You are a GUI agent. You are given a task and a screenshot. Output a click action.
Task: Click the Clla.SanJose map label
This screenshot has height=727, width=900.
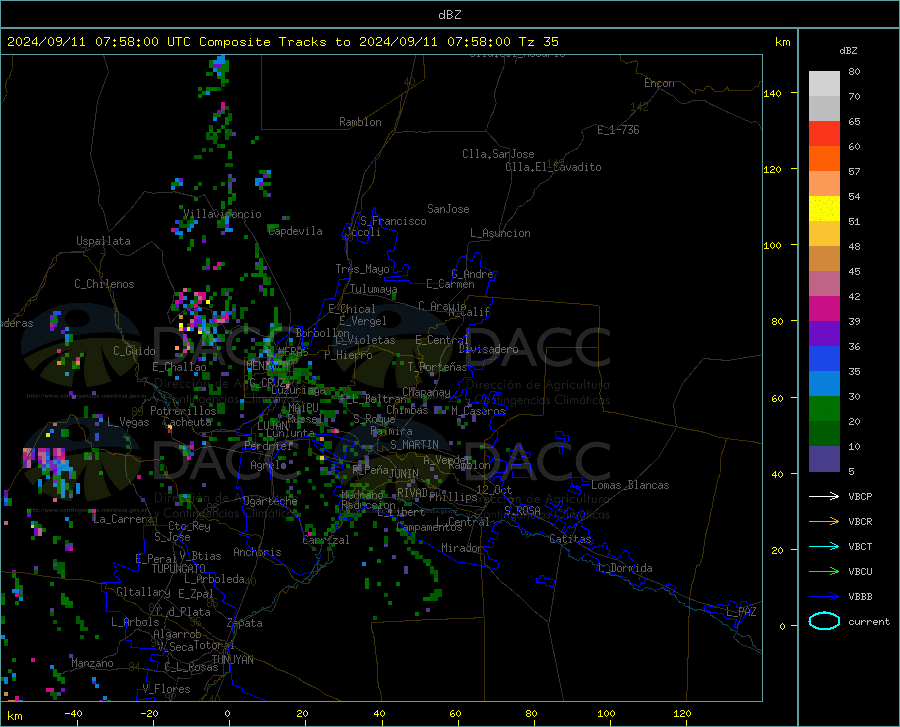pyautogui.click(x=498, y=154)
